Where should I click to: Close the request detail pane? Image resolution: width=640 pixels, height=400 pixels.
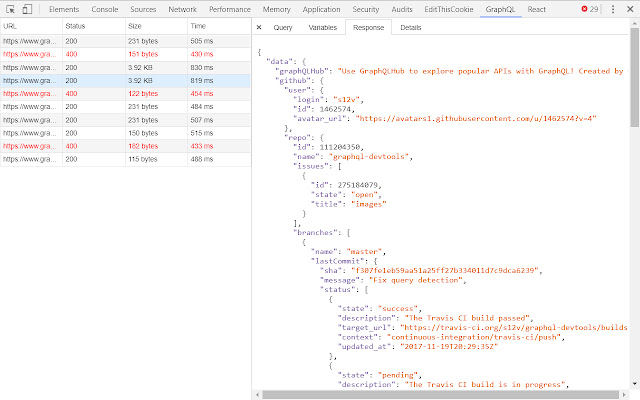(259, 28)
